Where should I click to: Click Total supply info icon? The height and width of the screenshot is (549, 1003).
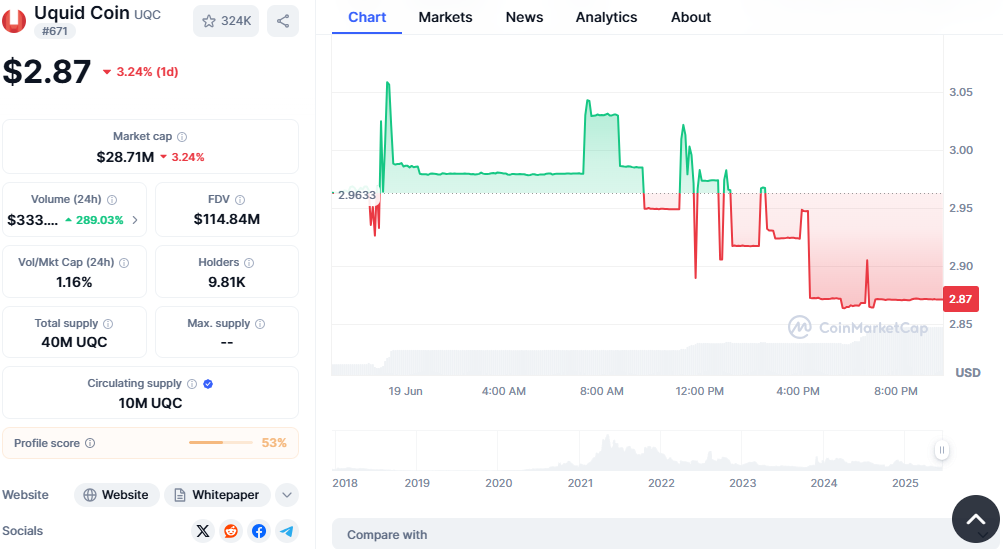click(x=108, y=324)
